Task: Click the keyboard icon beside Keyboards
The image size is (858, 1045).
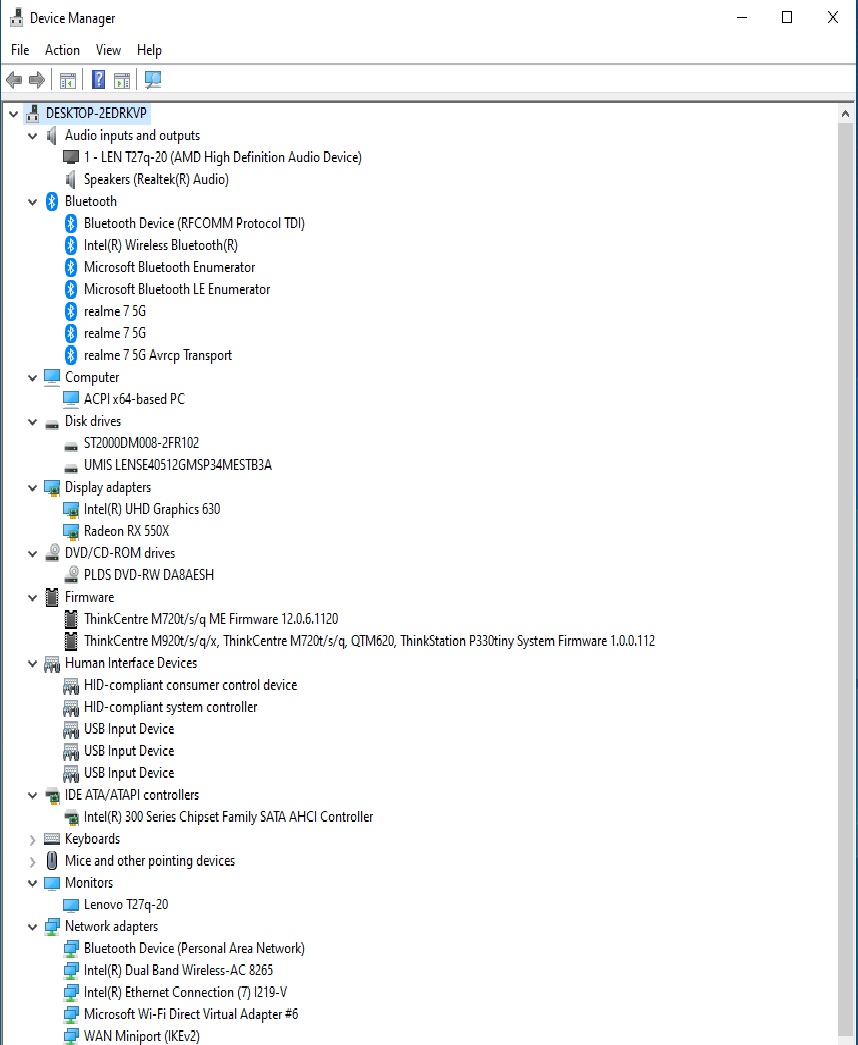Action: click(51, 839)
